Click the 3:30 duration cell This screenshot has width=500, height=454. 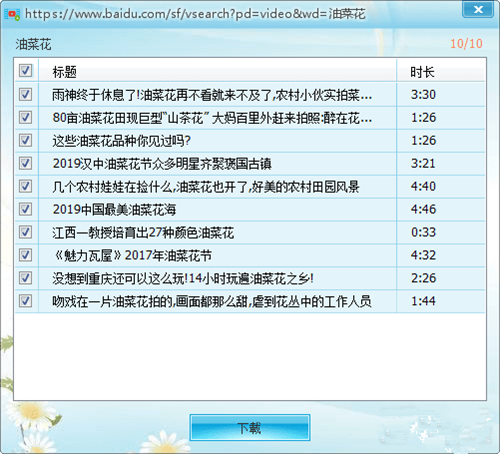click(x=423, y=95)
